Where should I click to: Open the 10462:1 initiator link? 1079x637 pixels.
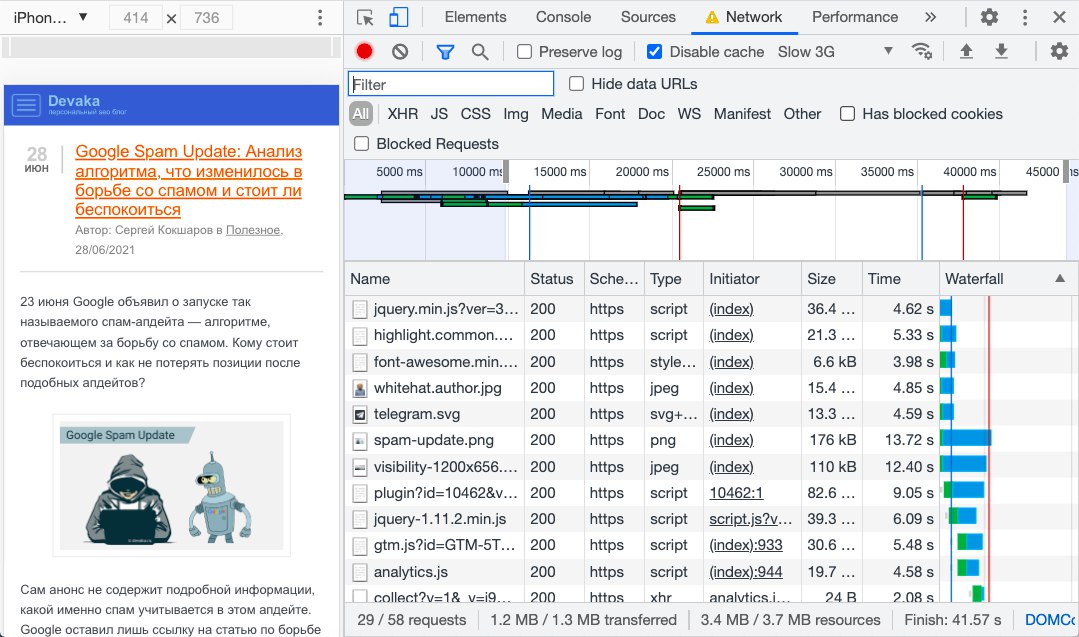tap(736, 493)
